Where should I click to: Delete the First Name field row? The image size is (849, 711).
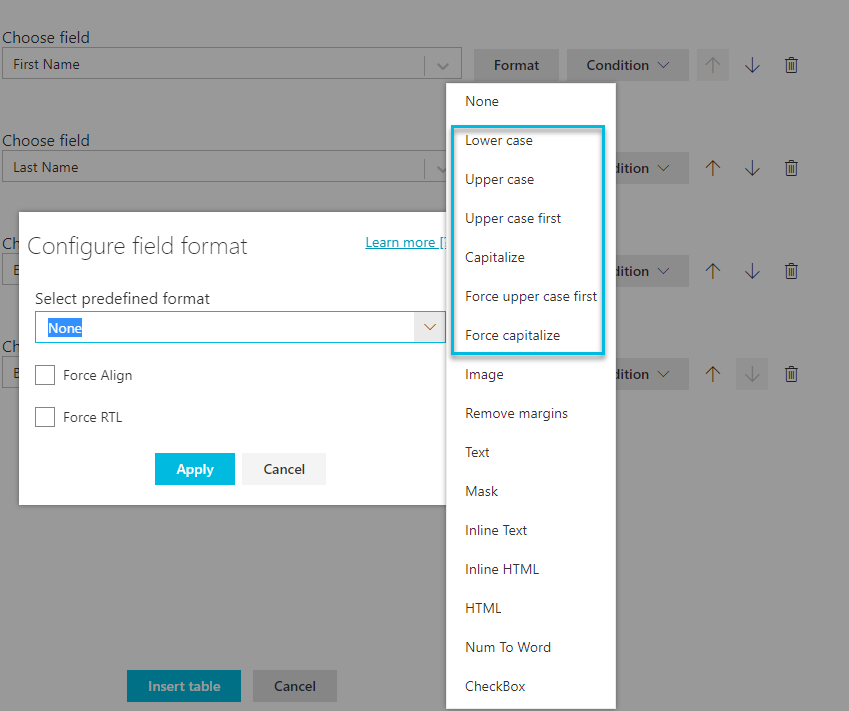tap(791, 64)
